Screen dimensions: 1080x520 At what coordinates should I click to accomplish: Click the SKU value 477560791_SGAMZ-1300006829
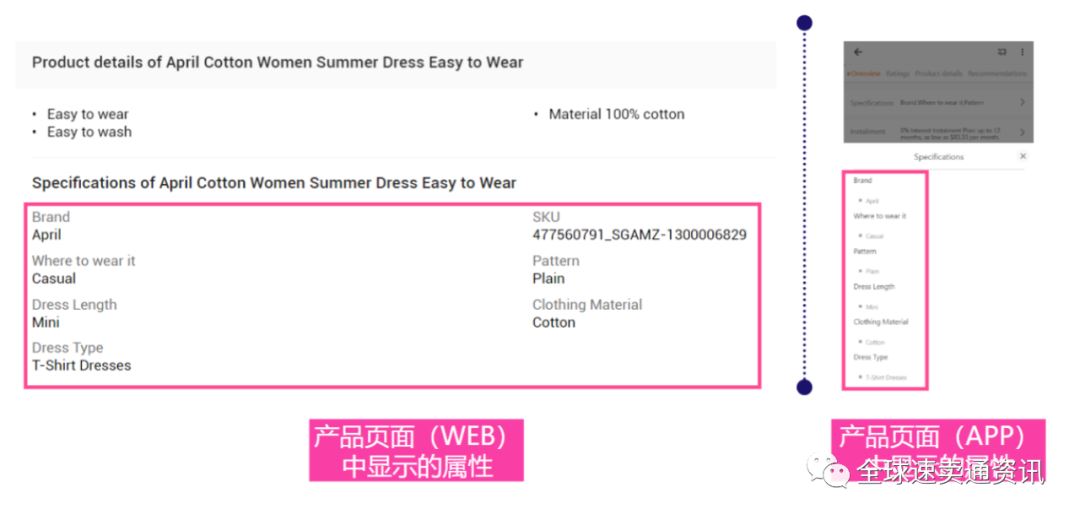point(639,235)
